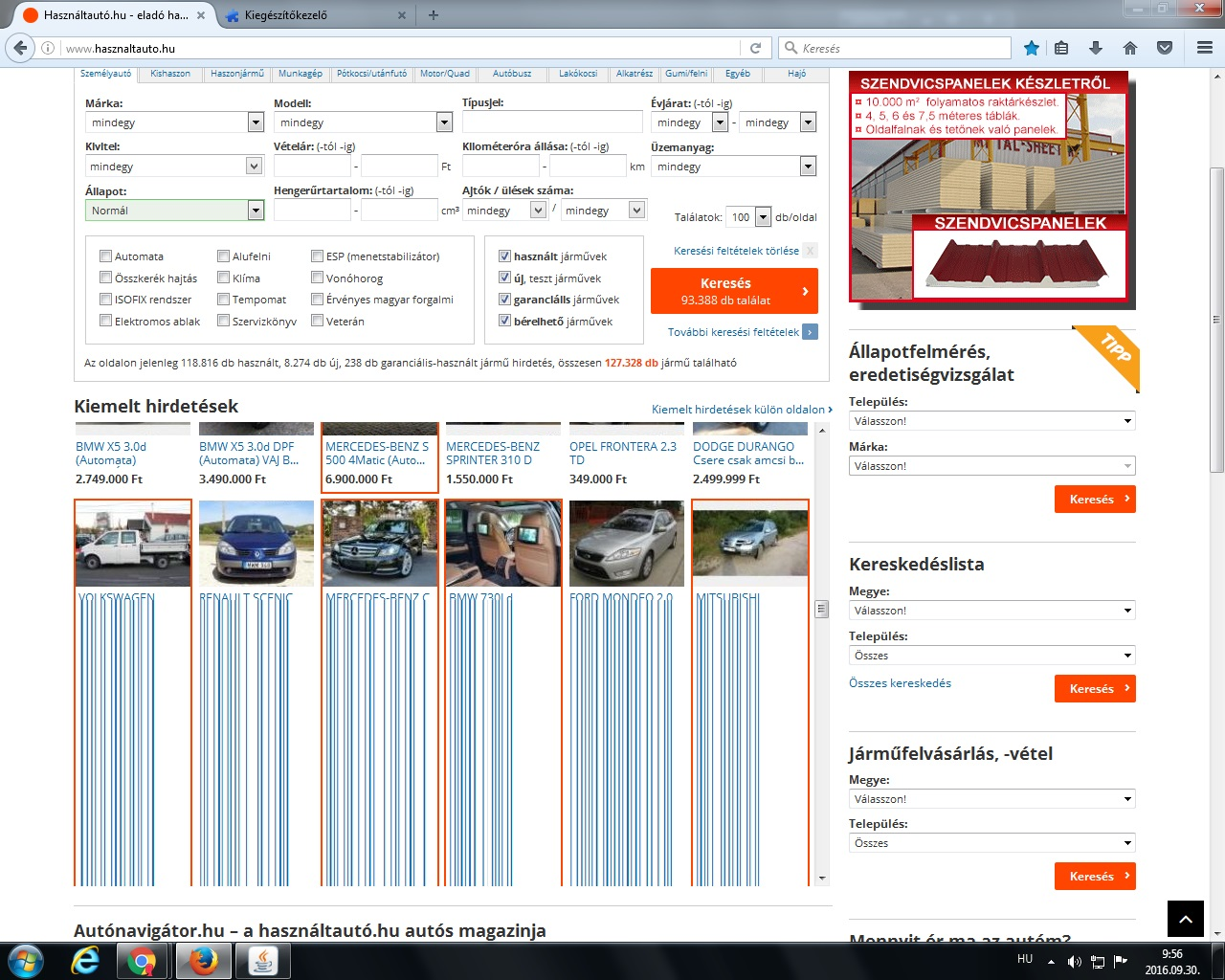Open the Pocket icon in toolbar
The image size is (1225, 980).
(x=1165, y=48)
